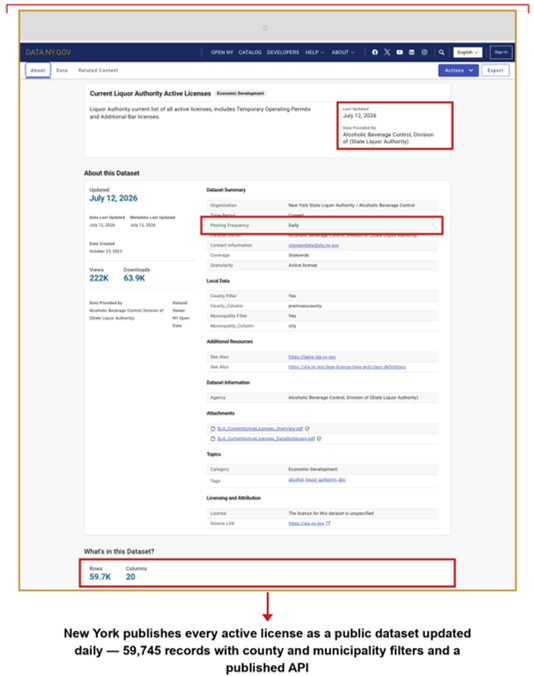Open the CATALOG menu item
The width and height of the screenshot is (534, 676).
pyautogui.click(x=250, y=52)
